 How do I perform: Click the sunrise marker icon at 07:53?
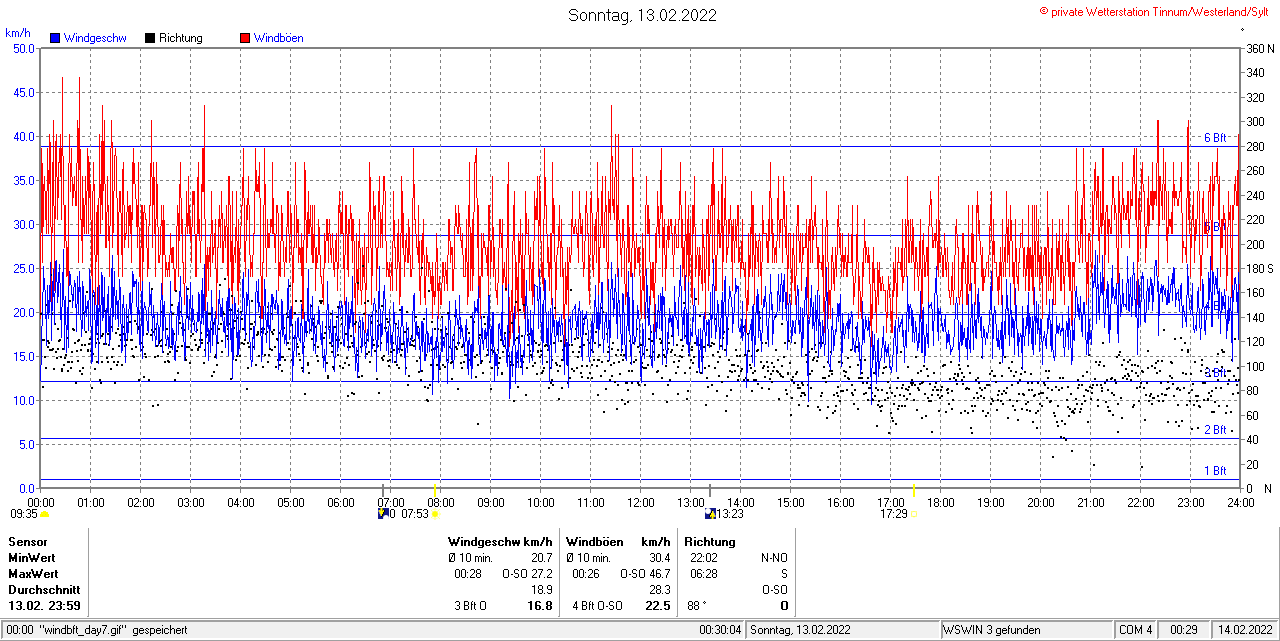[435, 514]
